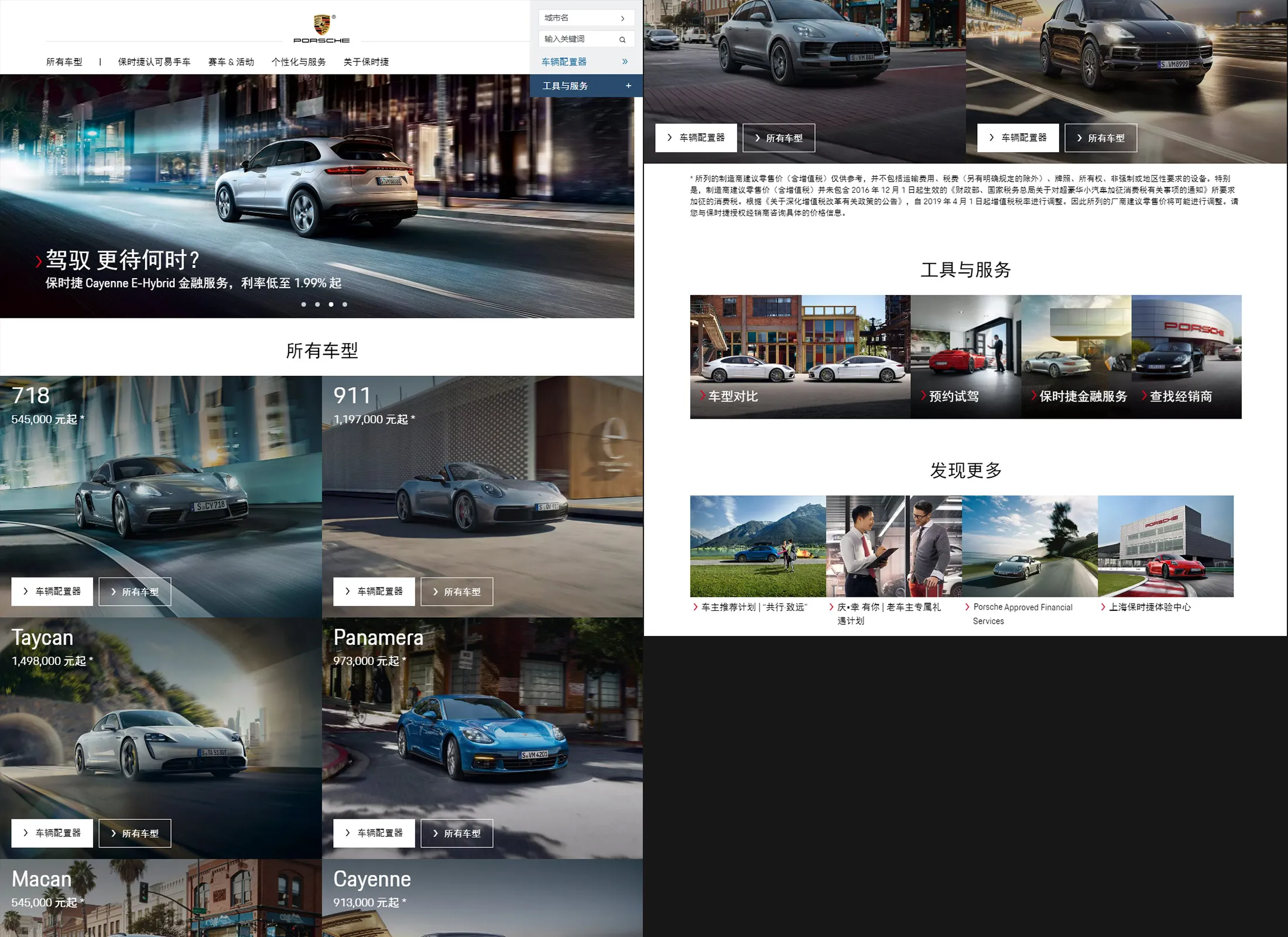The image size is (1288, 937).
Task: Click the two businessmen thumbnail image
Action: 893,546
